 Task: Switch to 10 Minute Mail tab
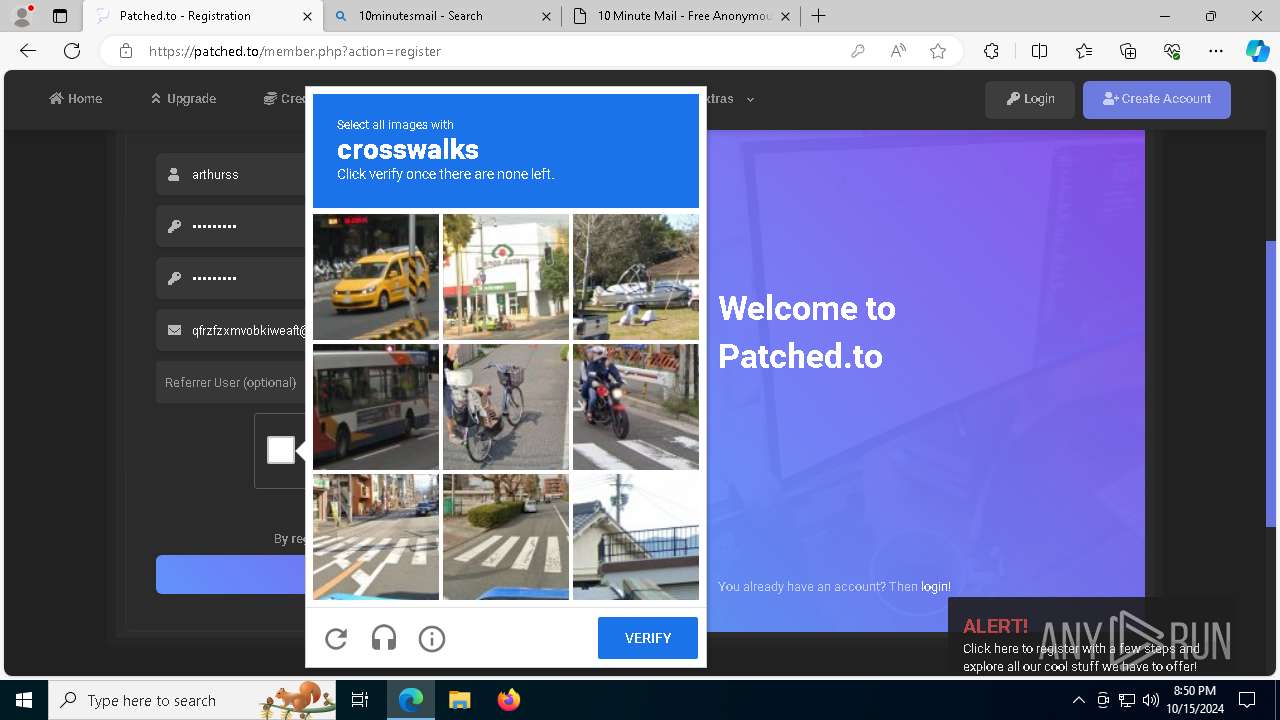[x=684, y=16]
